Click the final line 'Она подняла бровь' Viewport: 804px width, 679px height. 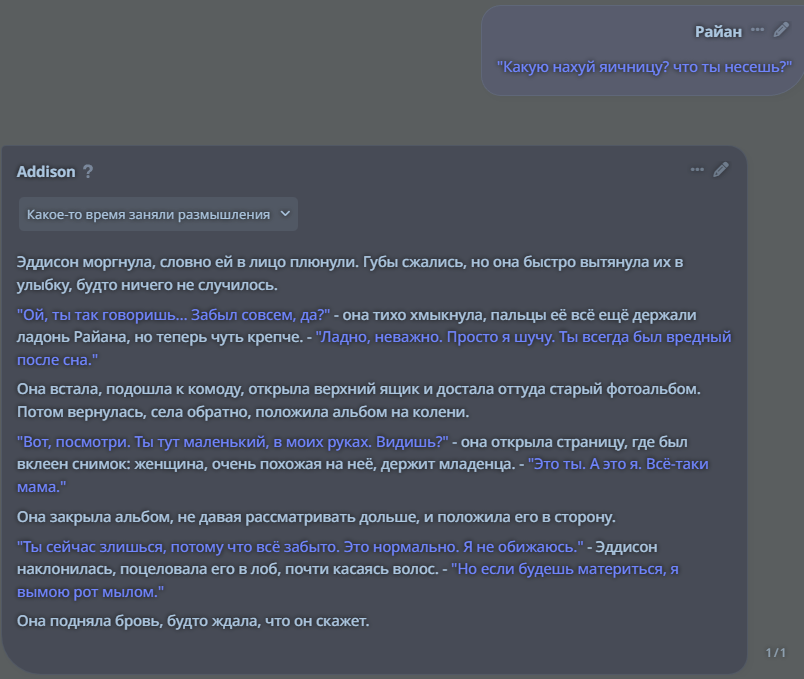pos(193,621)
